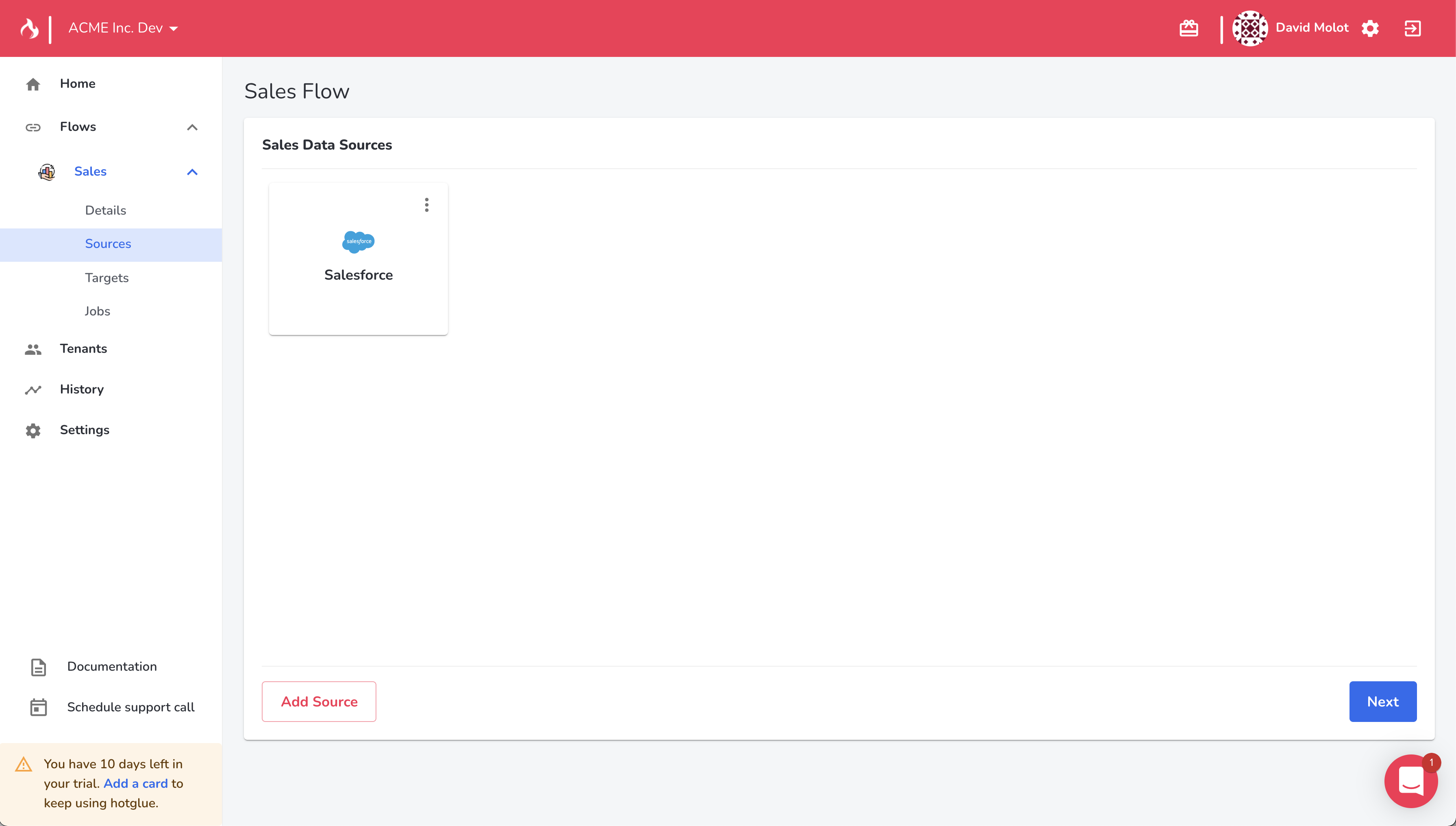
Task: Open the Salesforce card three-dot menu
Action: click(x=426, y=205)
